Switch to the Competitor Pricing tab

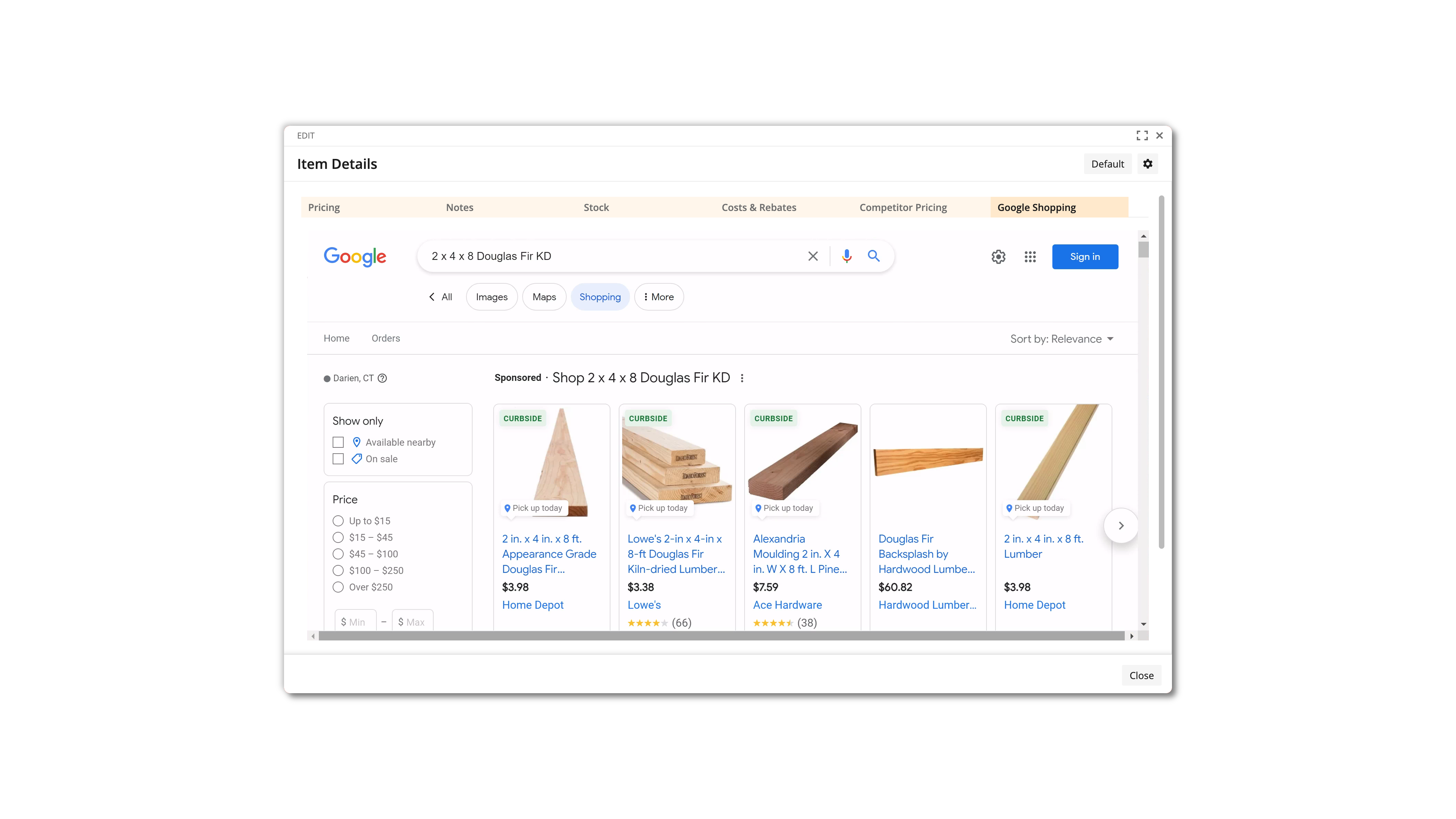903,208
